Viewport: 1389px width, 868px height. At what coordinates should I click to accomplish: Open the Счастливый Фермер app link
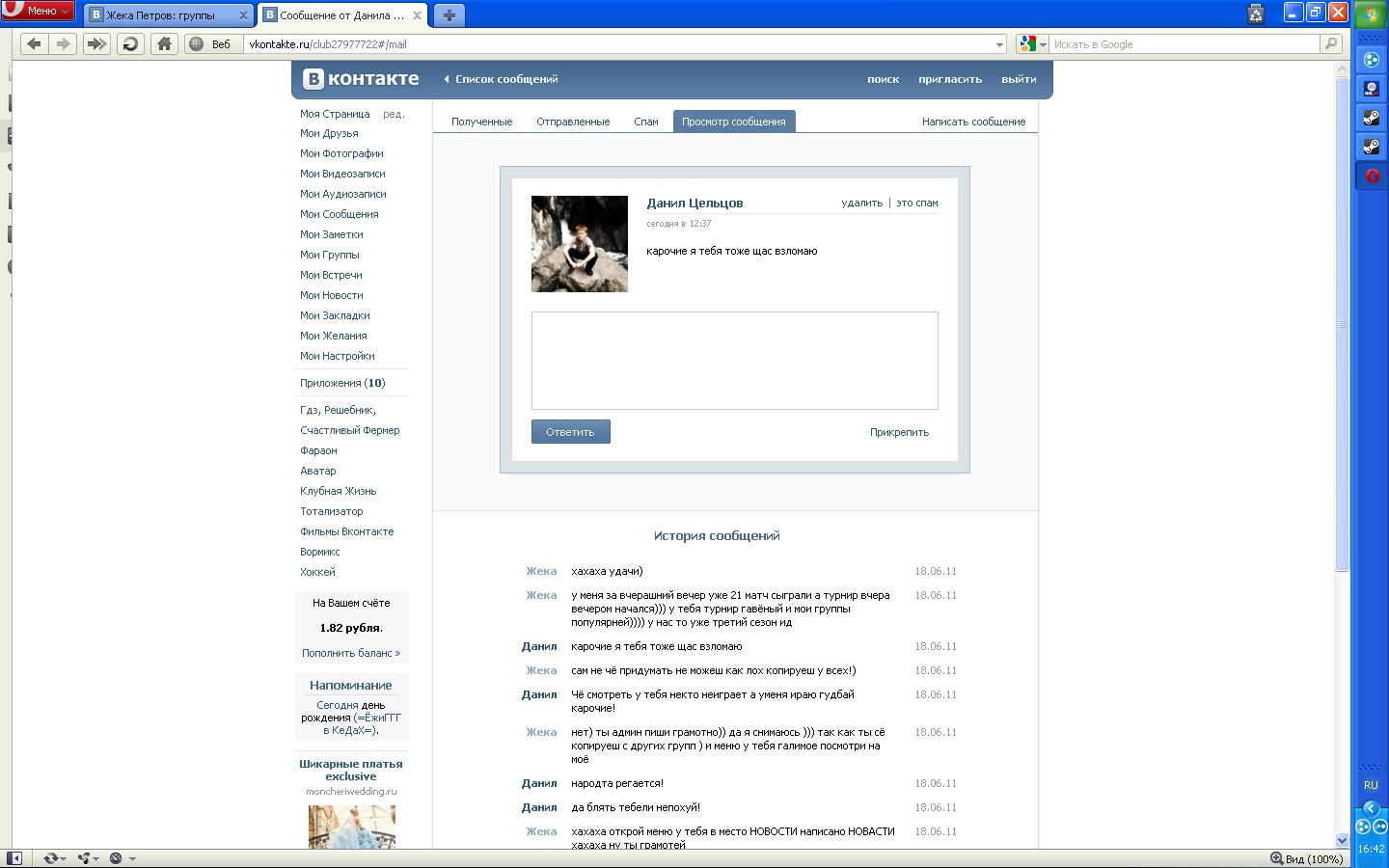pos(349,430)
